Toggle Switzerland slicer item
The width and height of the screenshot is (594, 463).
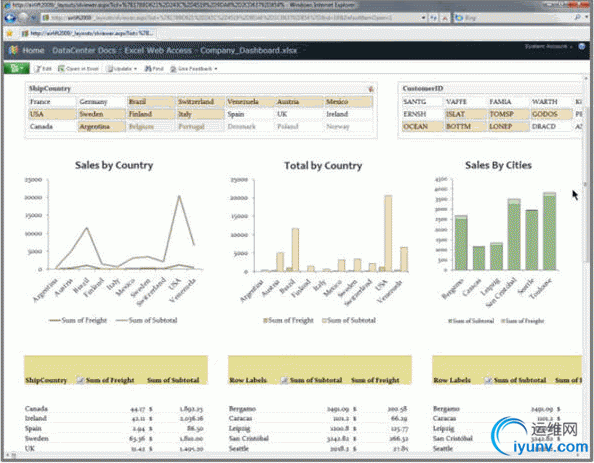(200, 102)
